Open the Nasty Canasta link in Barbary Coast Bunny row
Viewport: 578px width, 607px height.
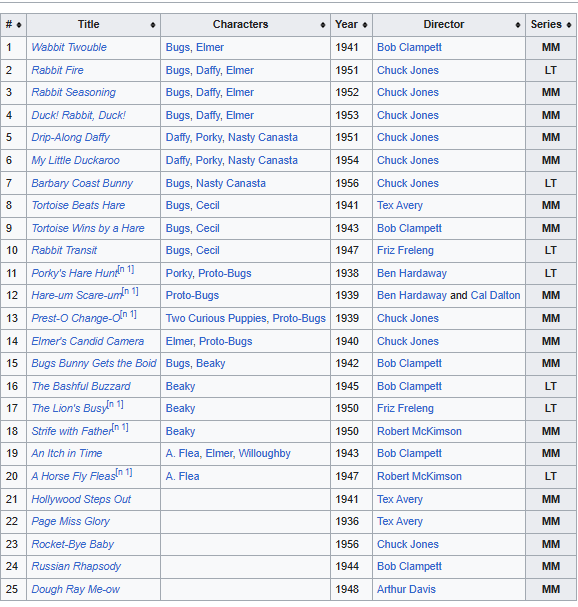(231, 183)
